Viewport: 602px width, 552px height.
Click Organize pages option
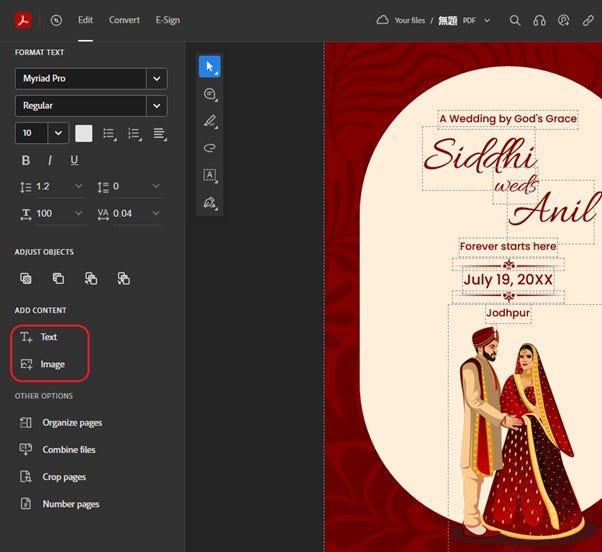point(71,423)
